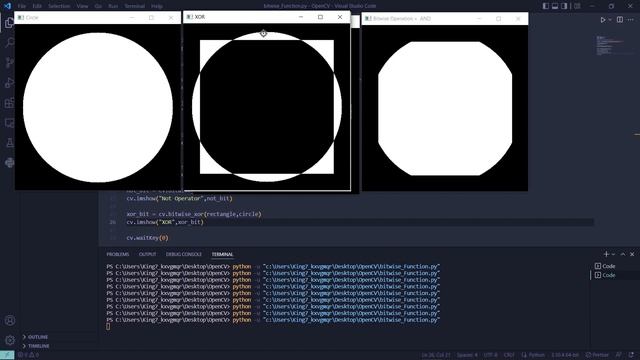Run Python file with the play button
The width and height of the screenshot is (640, 360).
602,20
